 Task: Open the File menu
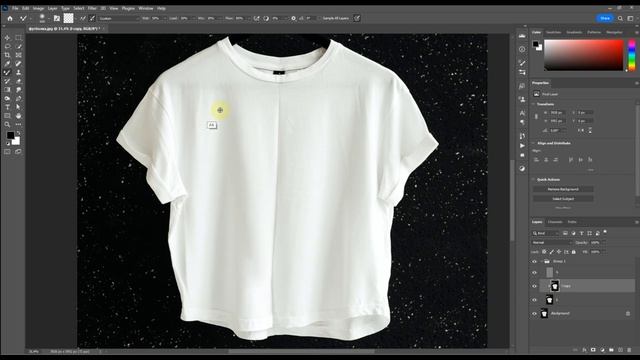click(15, 8)
